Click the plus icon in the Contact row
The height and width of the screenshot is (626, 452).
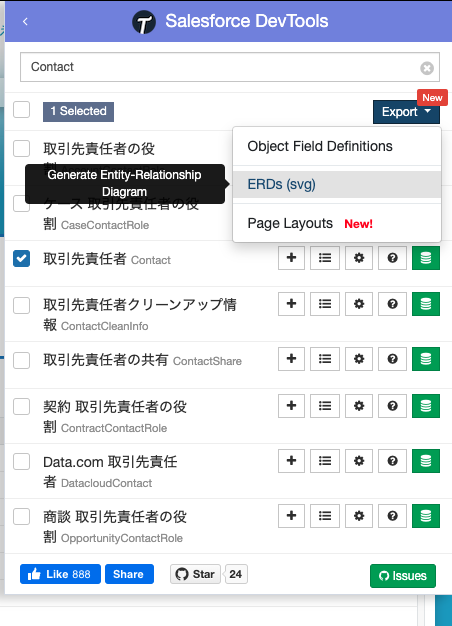point(291,258)
